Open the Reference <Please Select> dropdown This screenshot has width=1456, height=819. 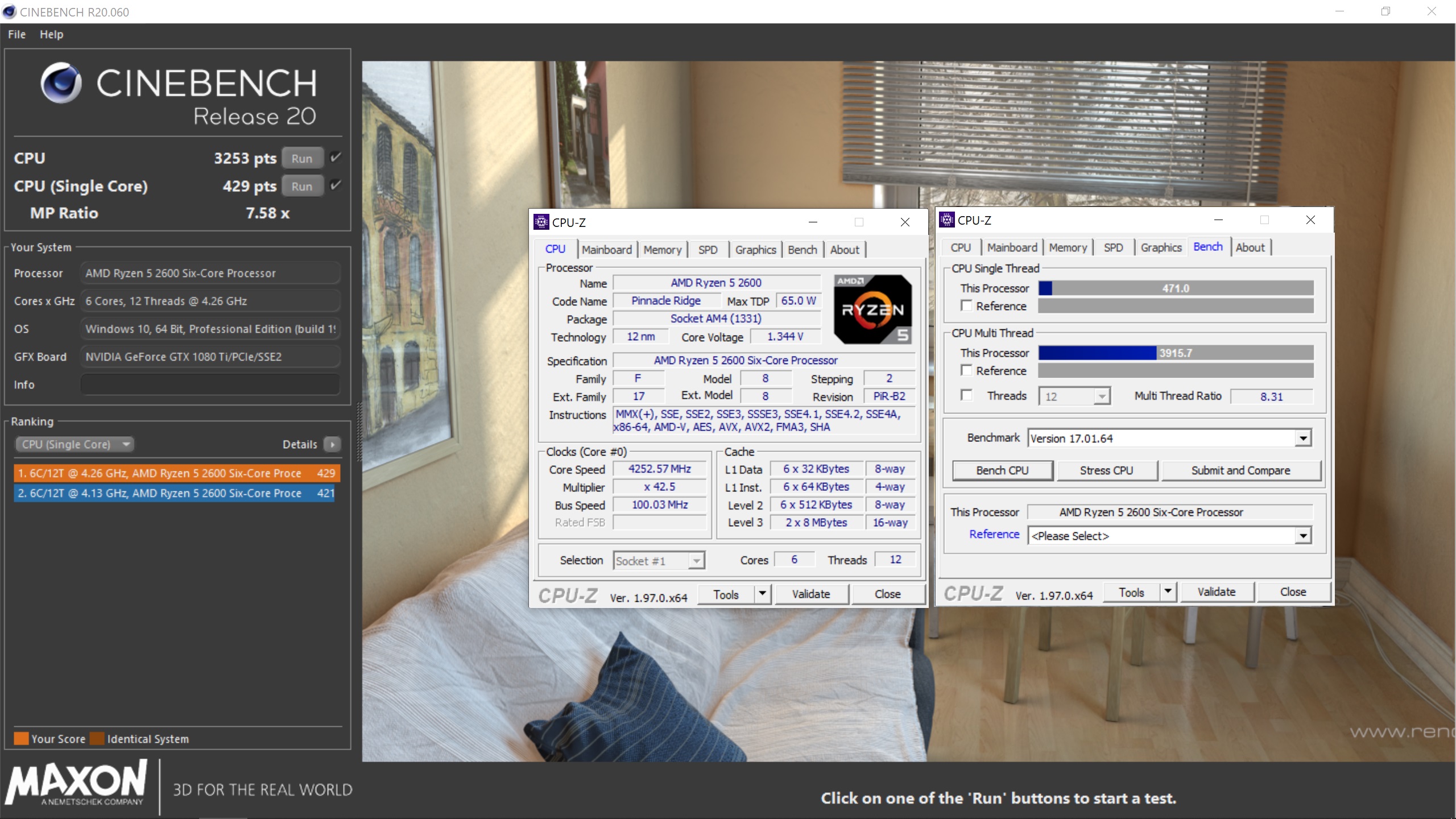coord(1170,536)
